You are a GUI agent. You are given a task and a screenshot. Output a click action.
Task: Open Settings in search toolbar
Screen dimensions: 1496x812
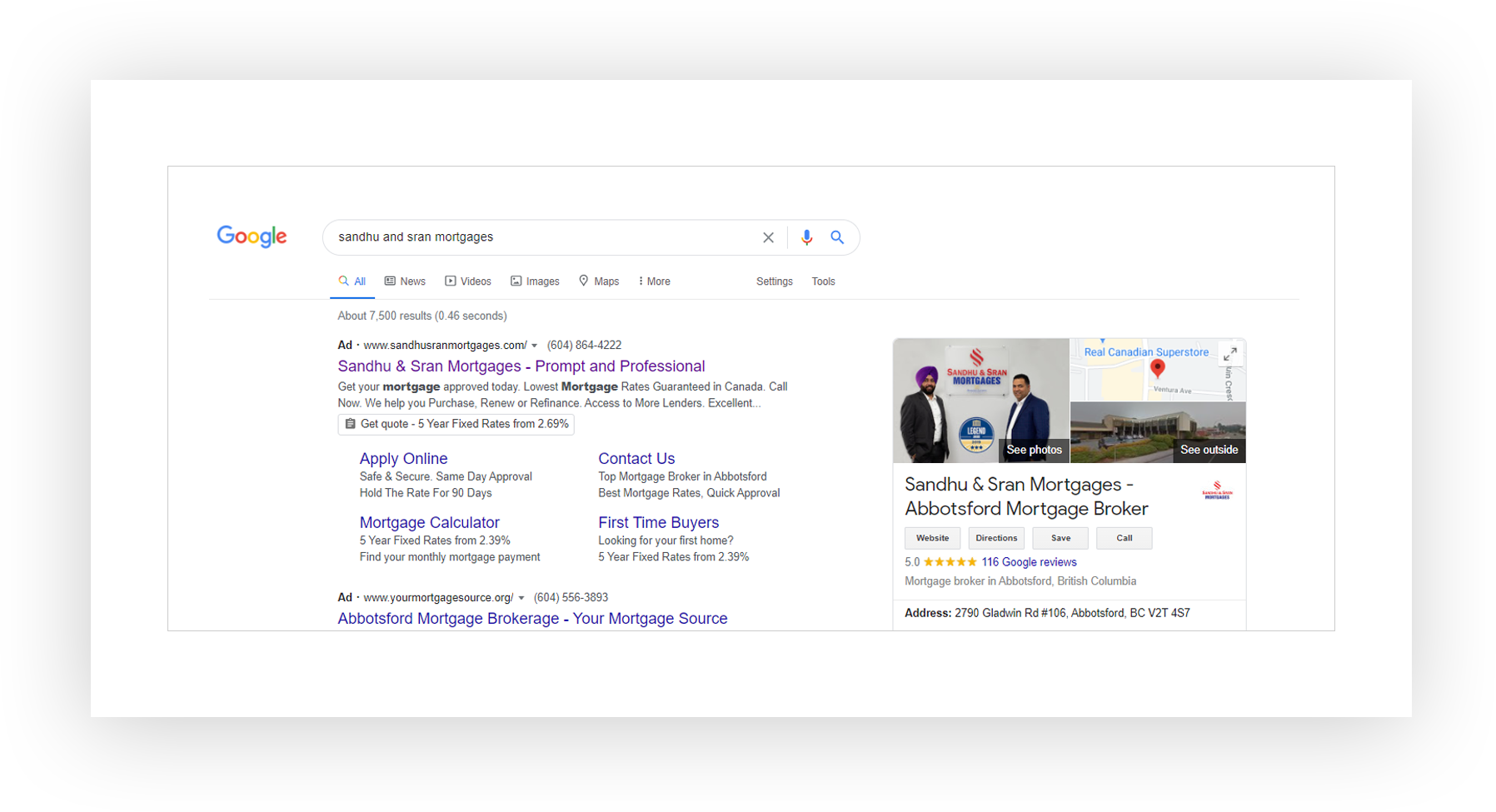774,281
